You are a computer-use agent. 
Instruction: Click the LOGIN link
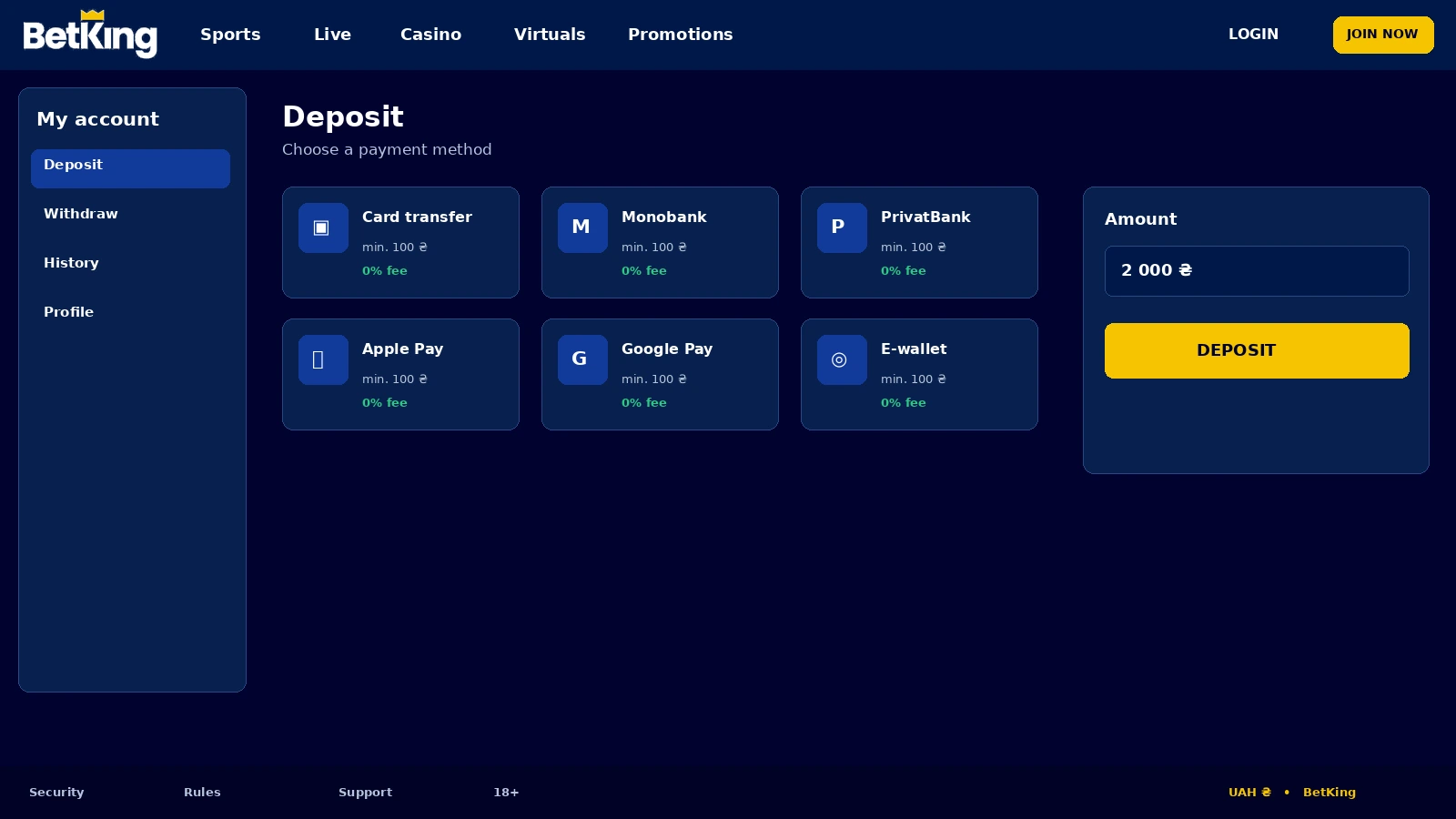pyautogui.click(x=1253, y=34)
